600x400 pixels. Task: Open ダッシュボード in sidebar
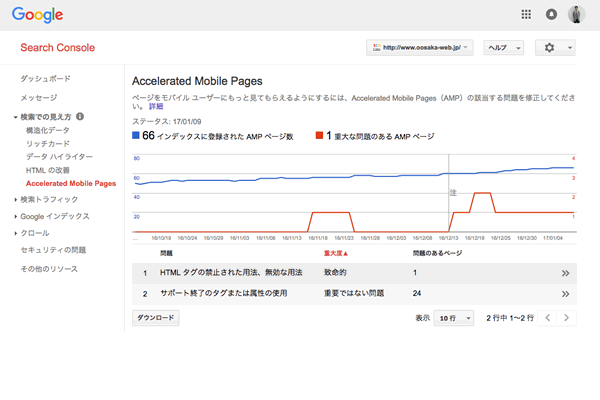point(45,78)
